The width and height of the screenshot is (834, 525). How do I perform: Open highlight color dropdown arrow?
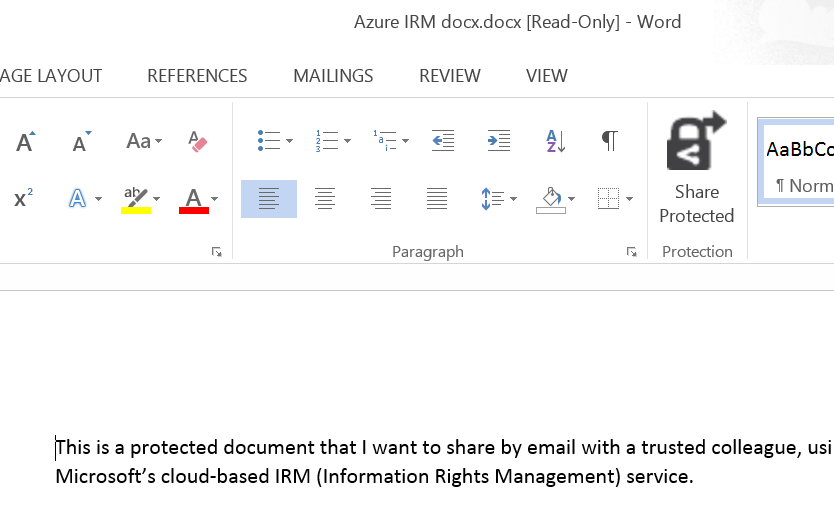[x=156, y=199]
